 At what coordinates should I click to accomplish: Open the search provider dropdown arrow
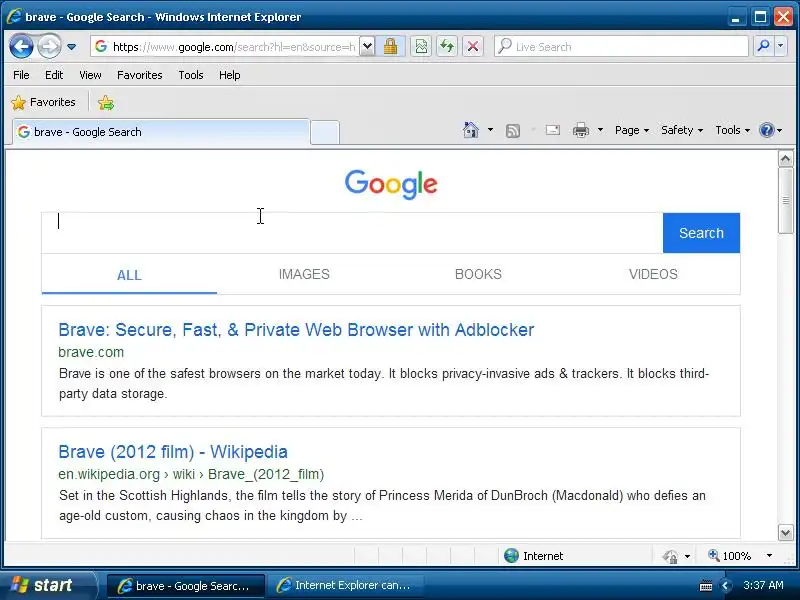pyautogui.click(x=780, y=46)
